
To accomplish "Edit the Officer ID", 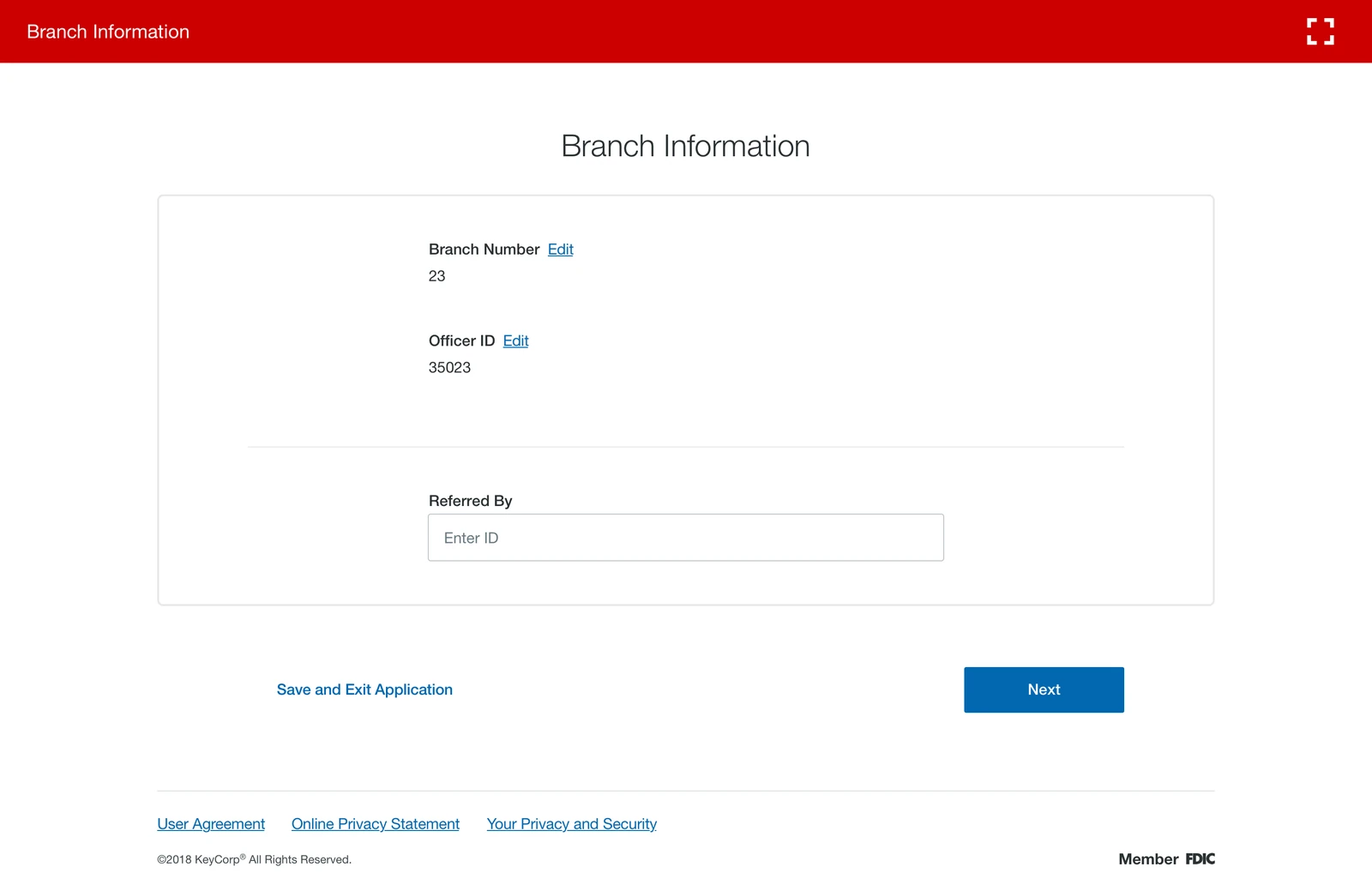I will pos(515,341).
